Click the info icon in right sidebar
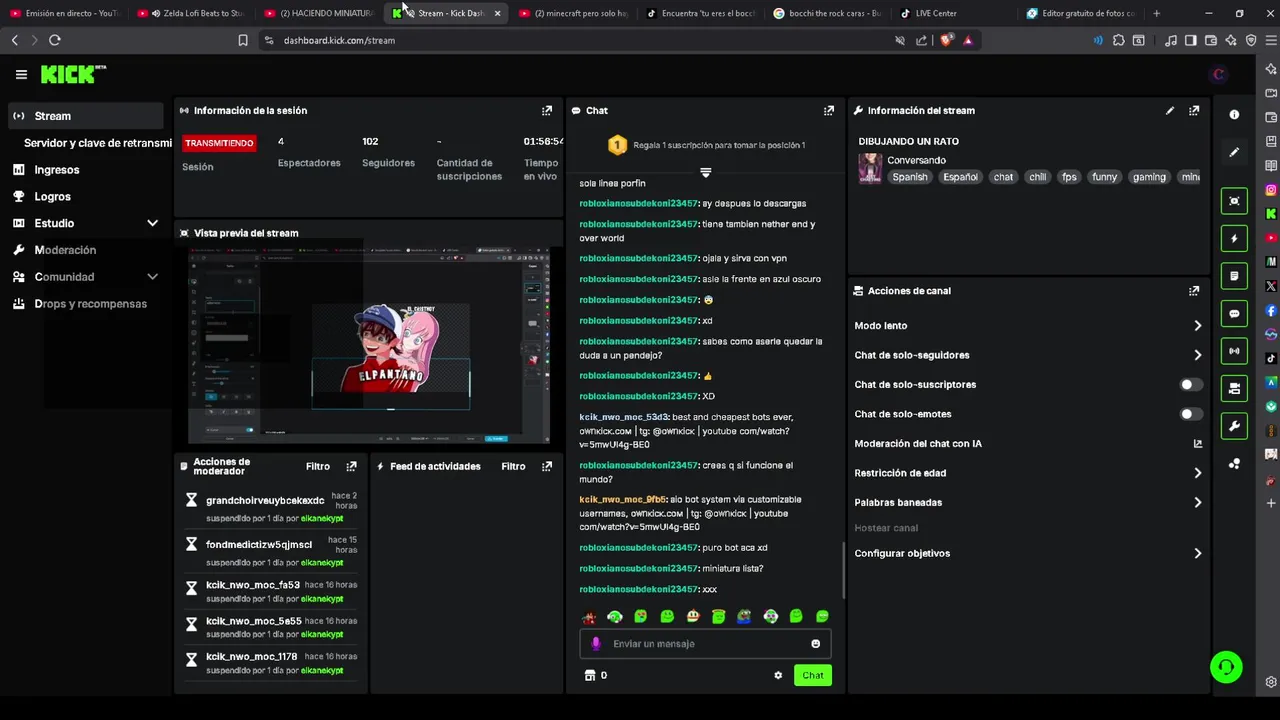1280x720 pixels. [1234, 115]
